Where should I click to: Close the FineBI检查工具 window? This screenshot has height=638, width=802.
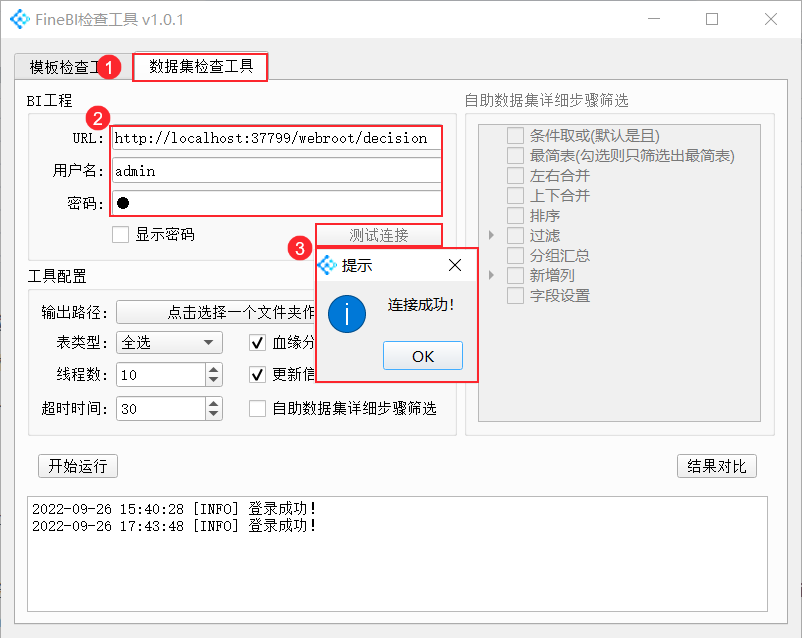tap(771, 19)
